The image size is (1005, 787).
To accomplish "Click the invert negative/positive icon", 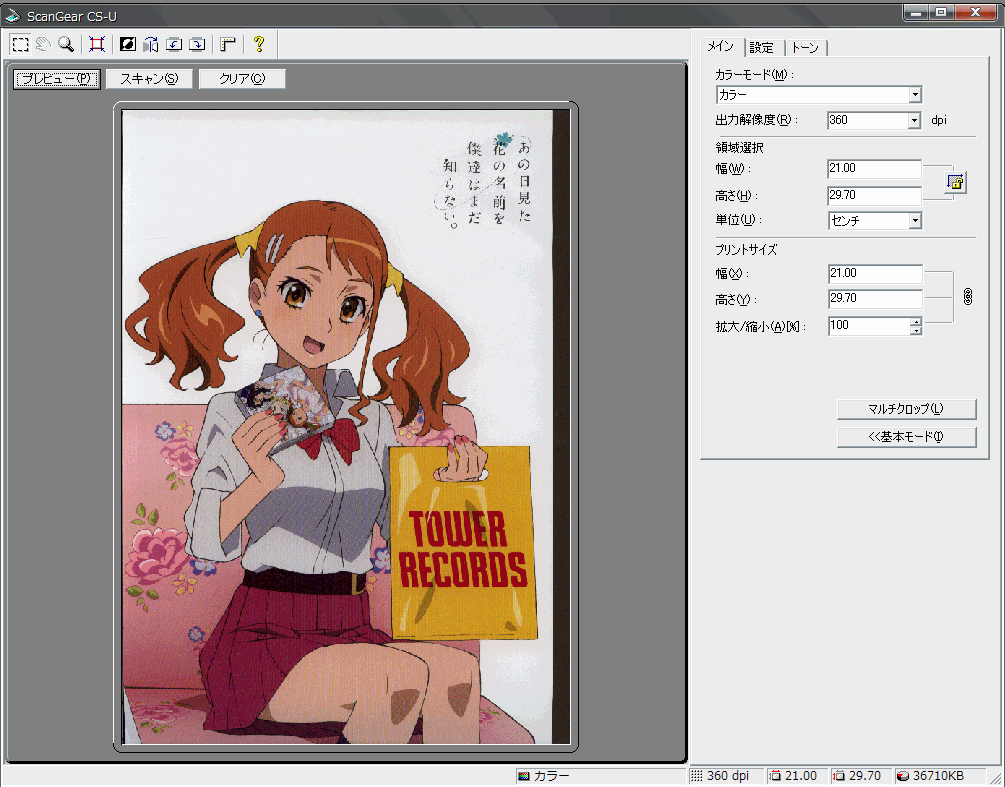I will click(128, 44).
